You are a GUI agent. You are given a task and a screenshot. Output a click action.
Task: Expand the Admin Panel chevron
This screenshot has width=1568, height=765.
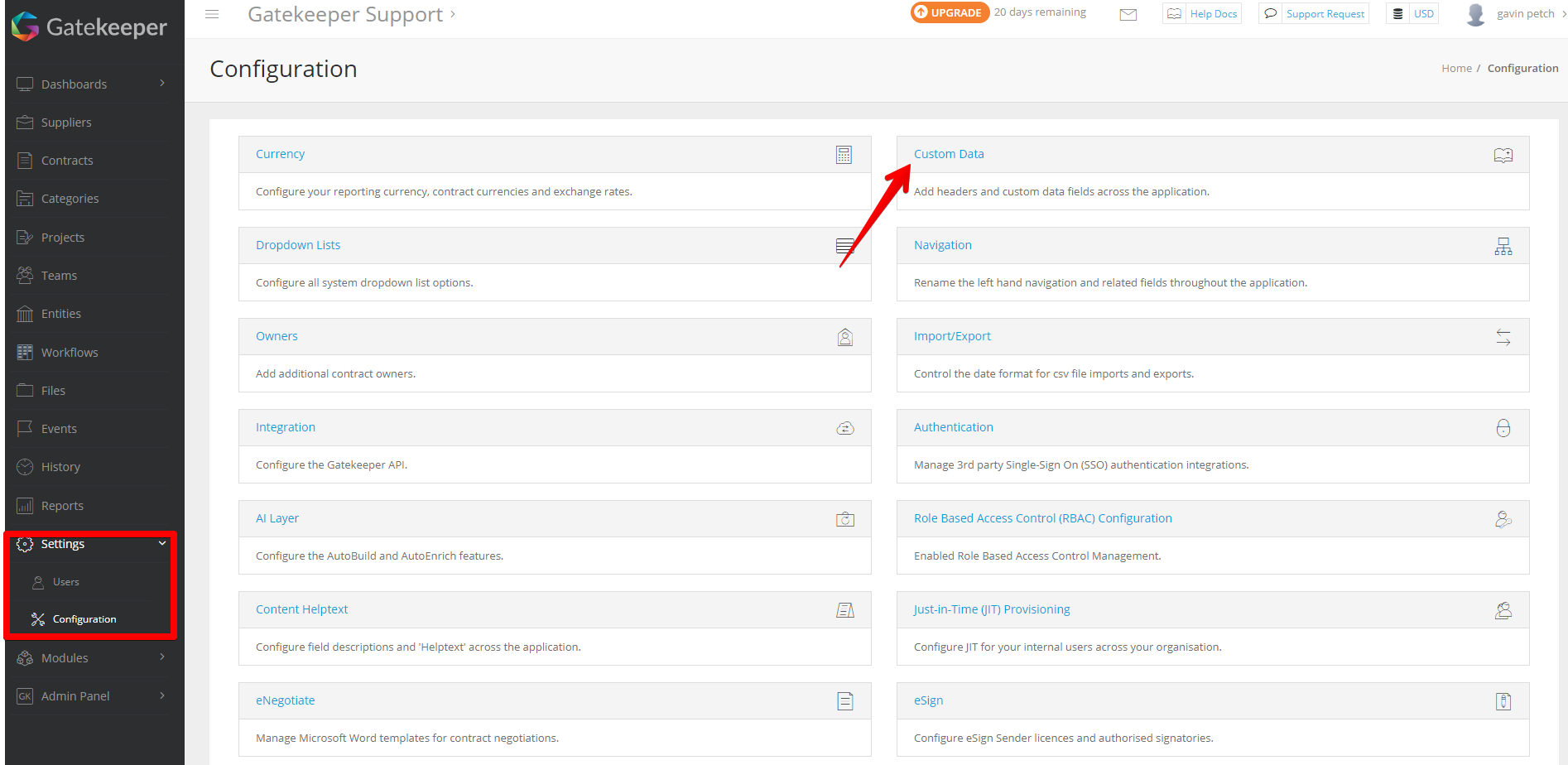click(x=162, y=695)
